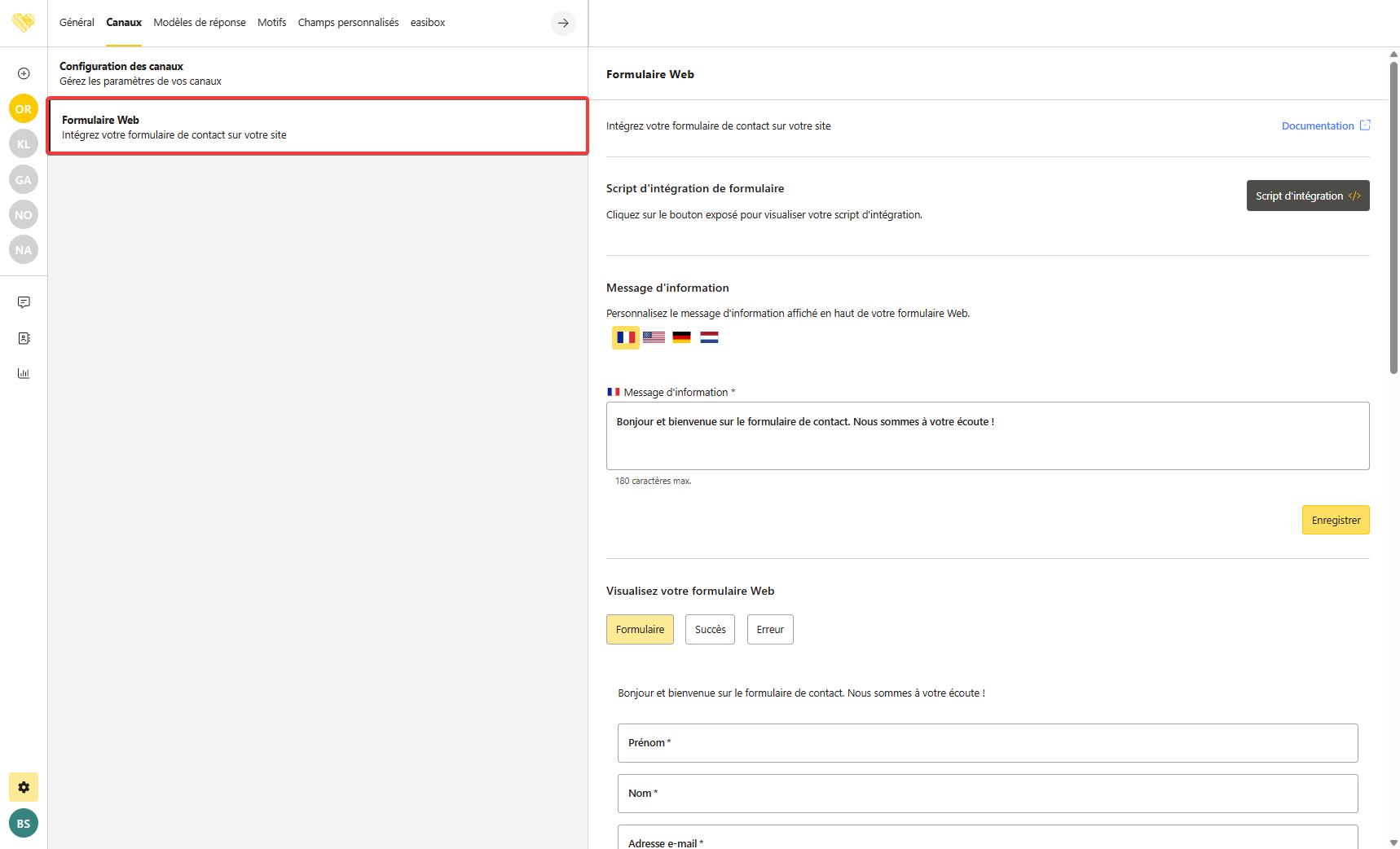Screen dimensions: 1400x849
Task: Open the conversations chat icon
Action: pos(24,302)
